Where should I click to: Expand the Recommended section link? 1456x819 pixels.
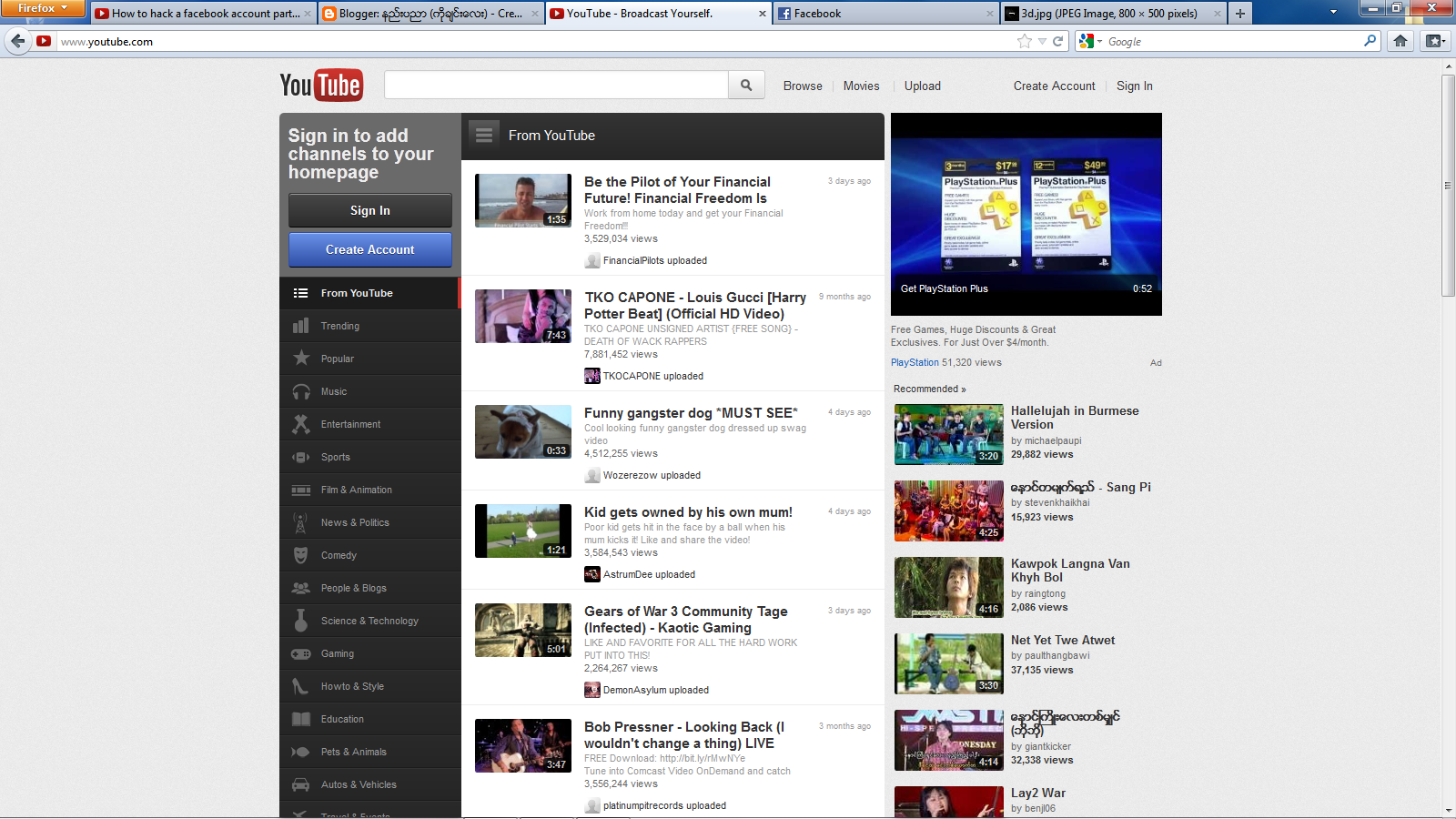(x=929, y=389)
